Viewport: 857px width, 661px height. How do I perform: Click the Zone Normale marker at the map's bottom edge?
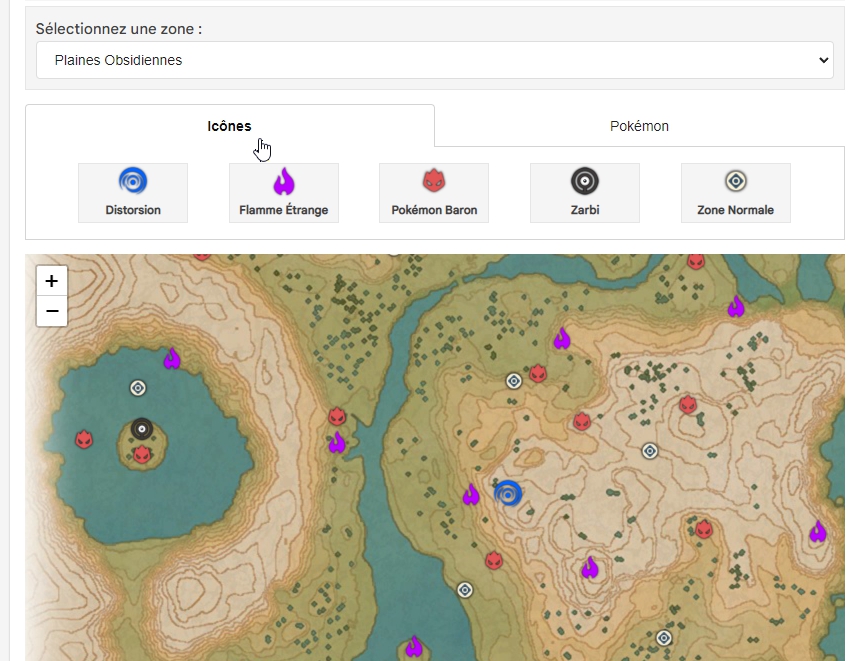pos(664,638)
